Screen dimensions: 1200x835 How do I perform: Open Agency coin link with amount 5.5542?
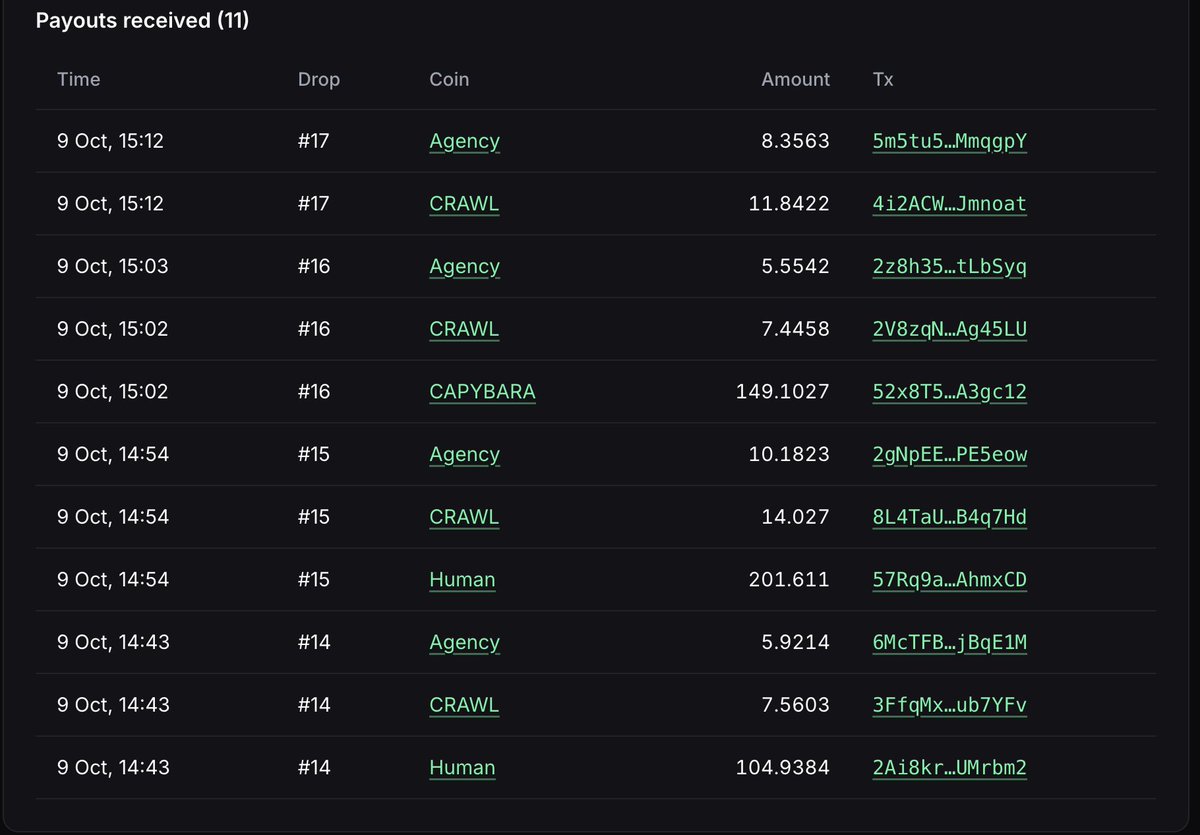465,267
